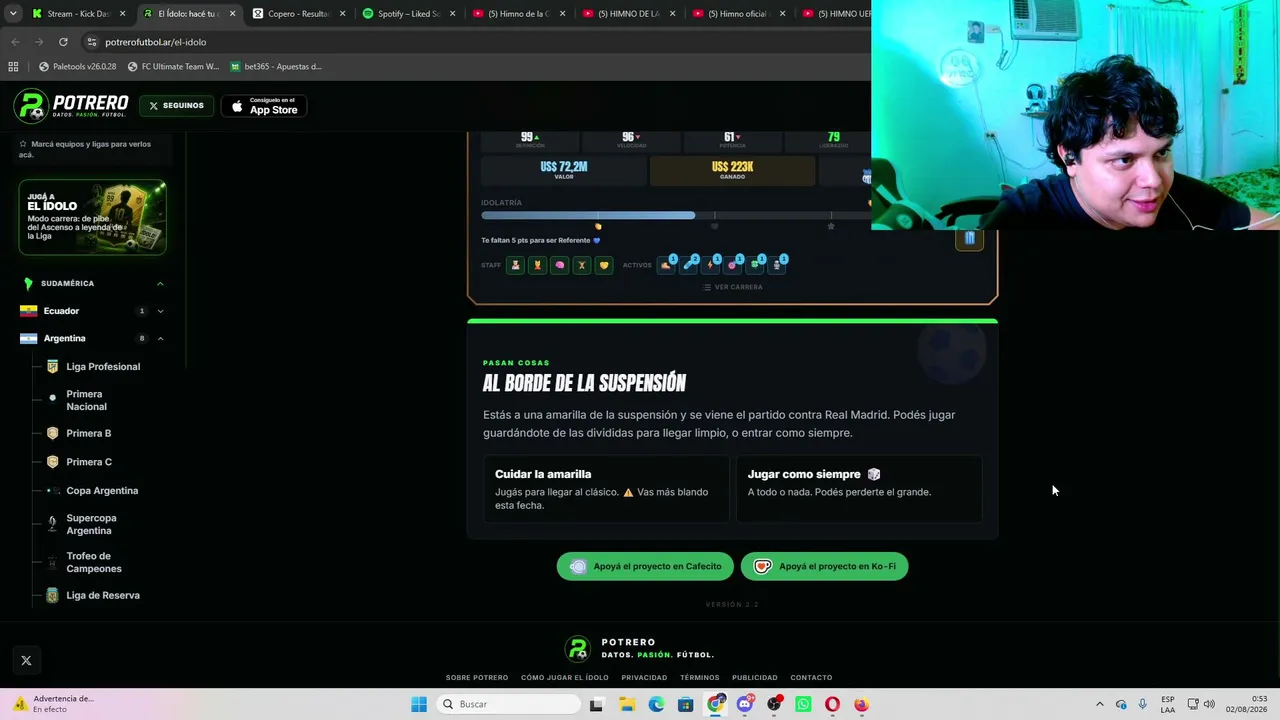Click the speaker volume icon in system tray

1209,704
